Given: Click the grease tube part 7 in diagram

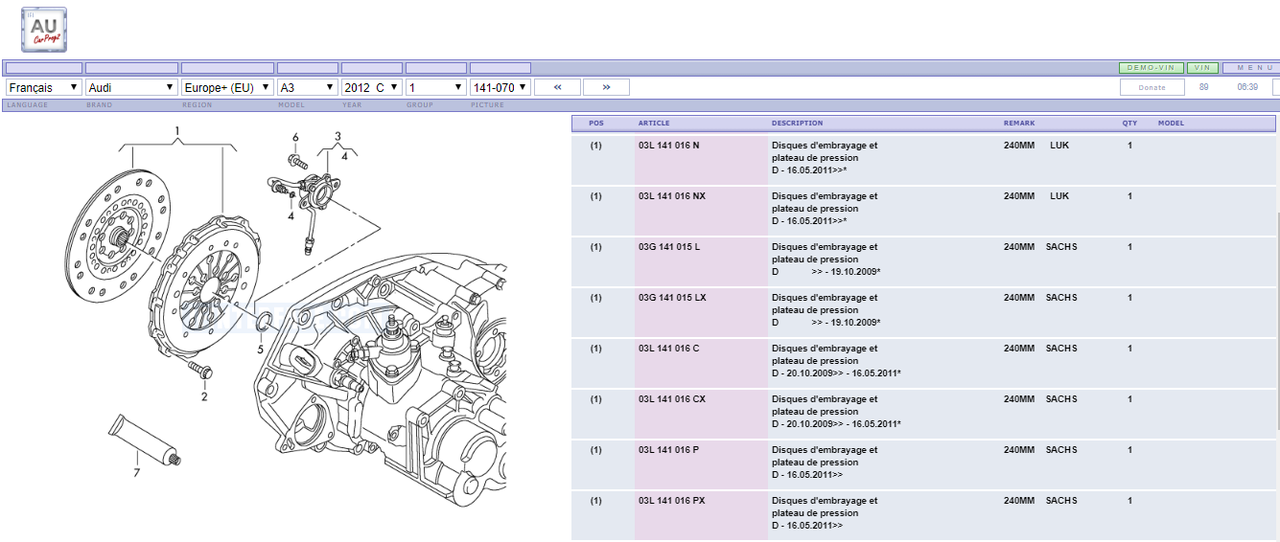Looking at the screenshot, I should pyautogui.click(x=142, y=436).
